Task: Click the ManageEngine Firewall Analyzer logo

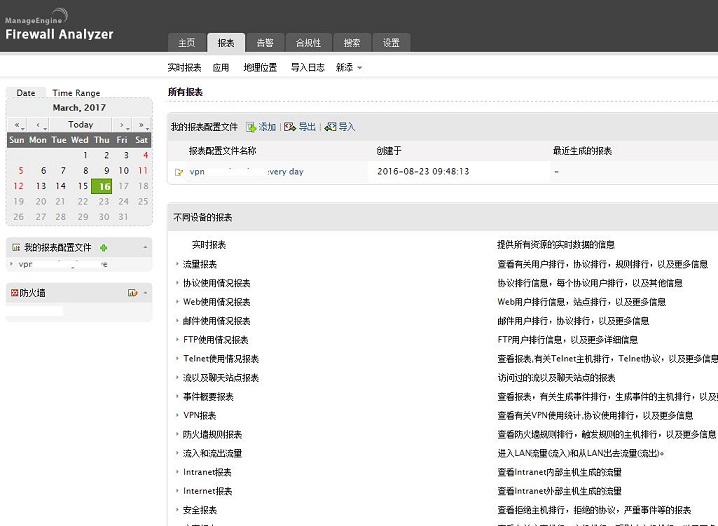Action: pyautogui.click(x=60, y=27)
